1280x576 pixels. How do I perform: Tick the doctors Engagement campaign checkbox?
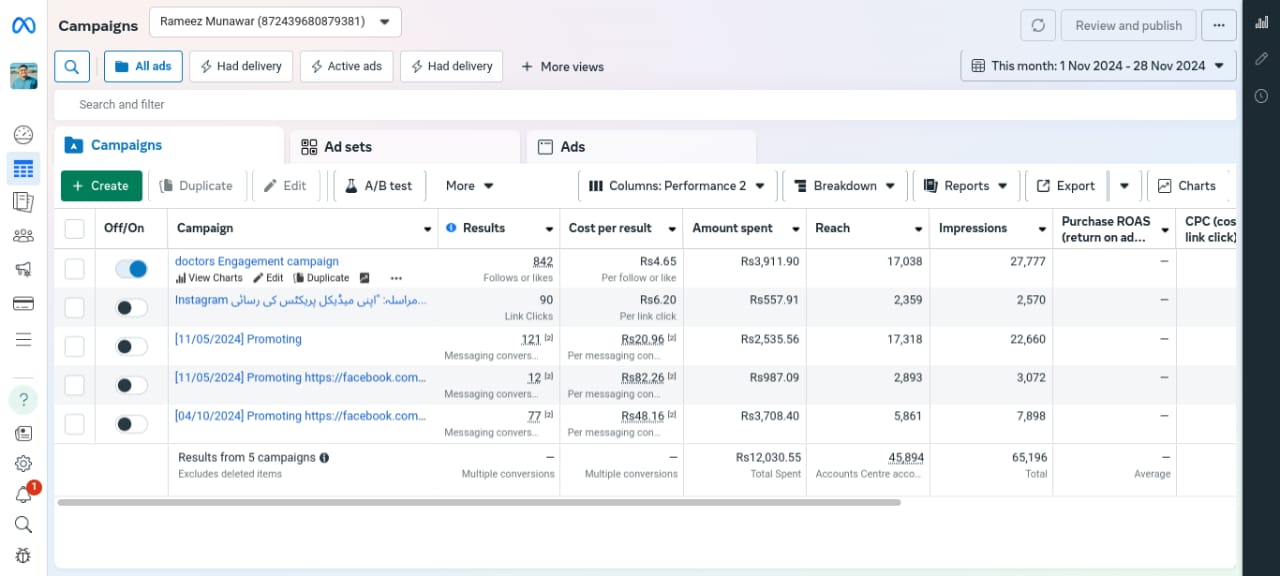75,269
